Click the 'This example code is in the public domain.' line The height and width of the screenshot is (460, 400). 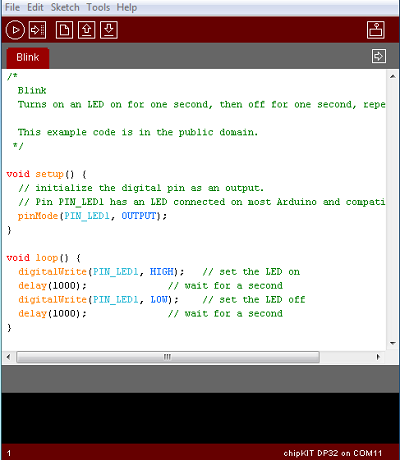coord(138,132)
